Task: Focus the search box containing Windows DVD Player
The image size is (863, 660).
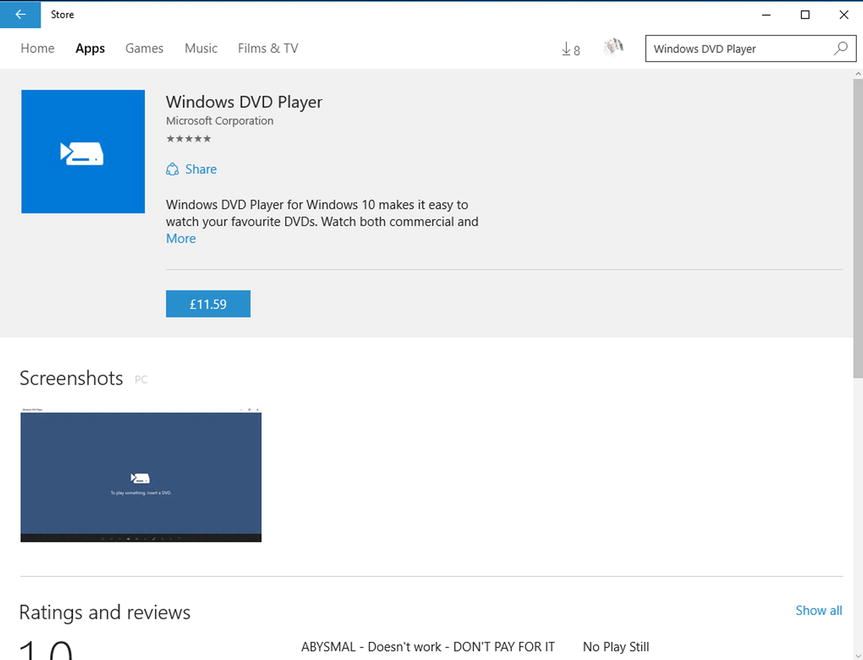Action: pos(751,48)
